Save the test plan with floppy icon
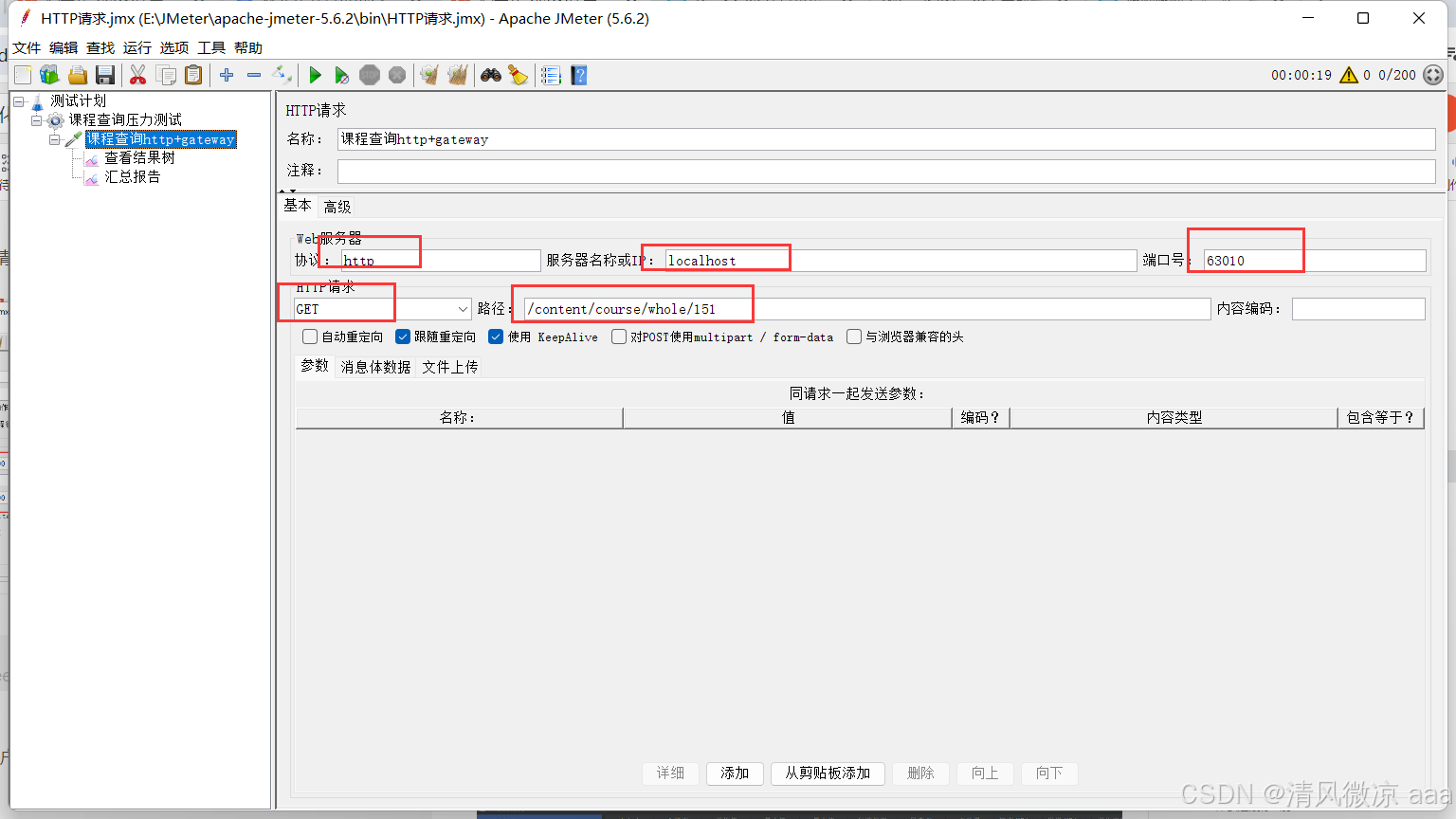This screenshot has width=1456, height=819. click(105, 75)
